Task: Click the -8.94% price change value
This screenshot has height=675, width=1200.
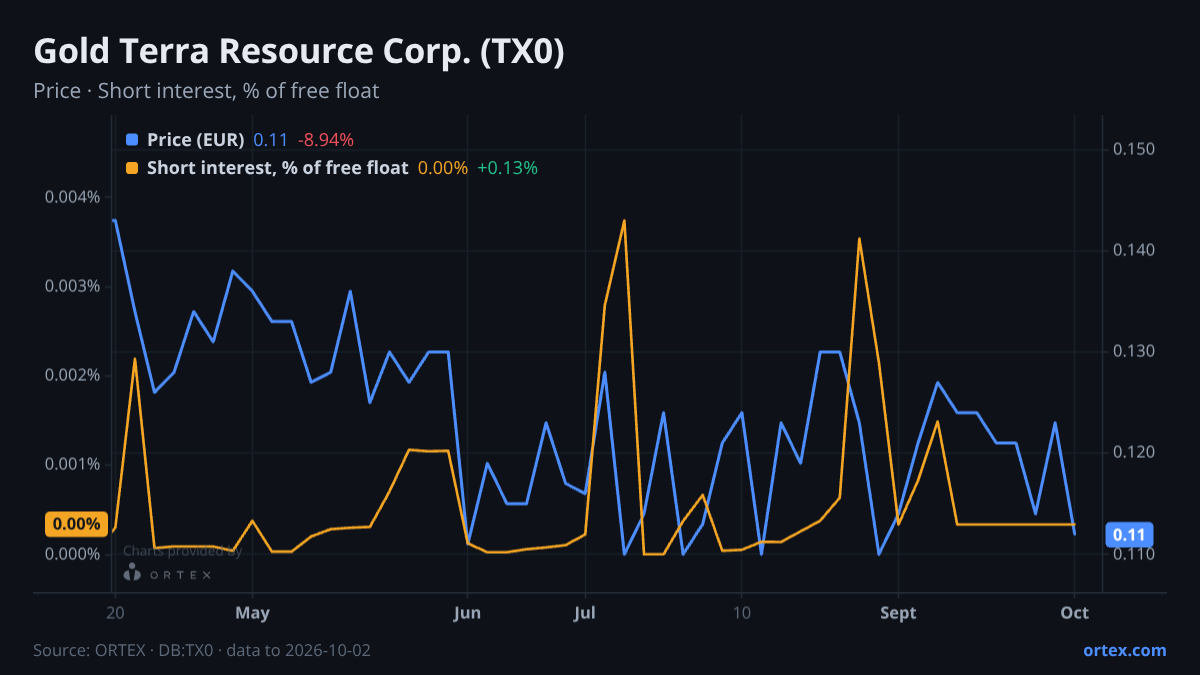Action: (326, 140)
